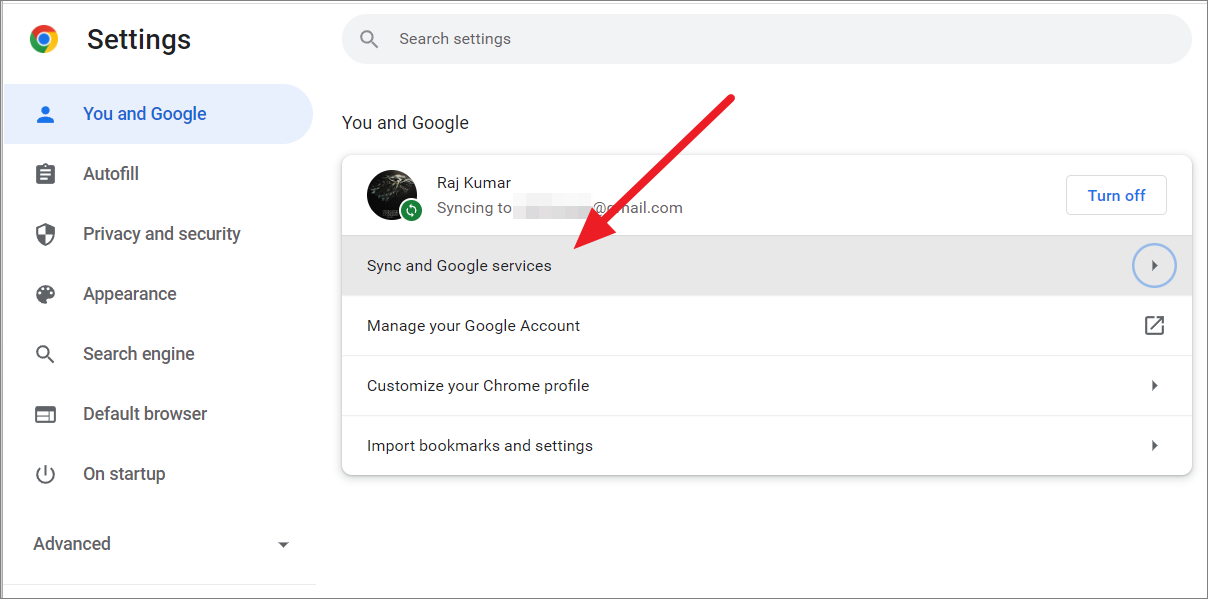Image resolution: width=1208 pixels, height=599 pixels.
Task: Click the person icon for You and Google
Action: tap(45, 114)
